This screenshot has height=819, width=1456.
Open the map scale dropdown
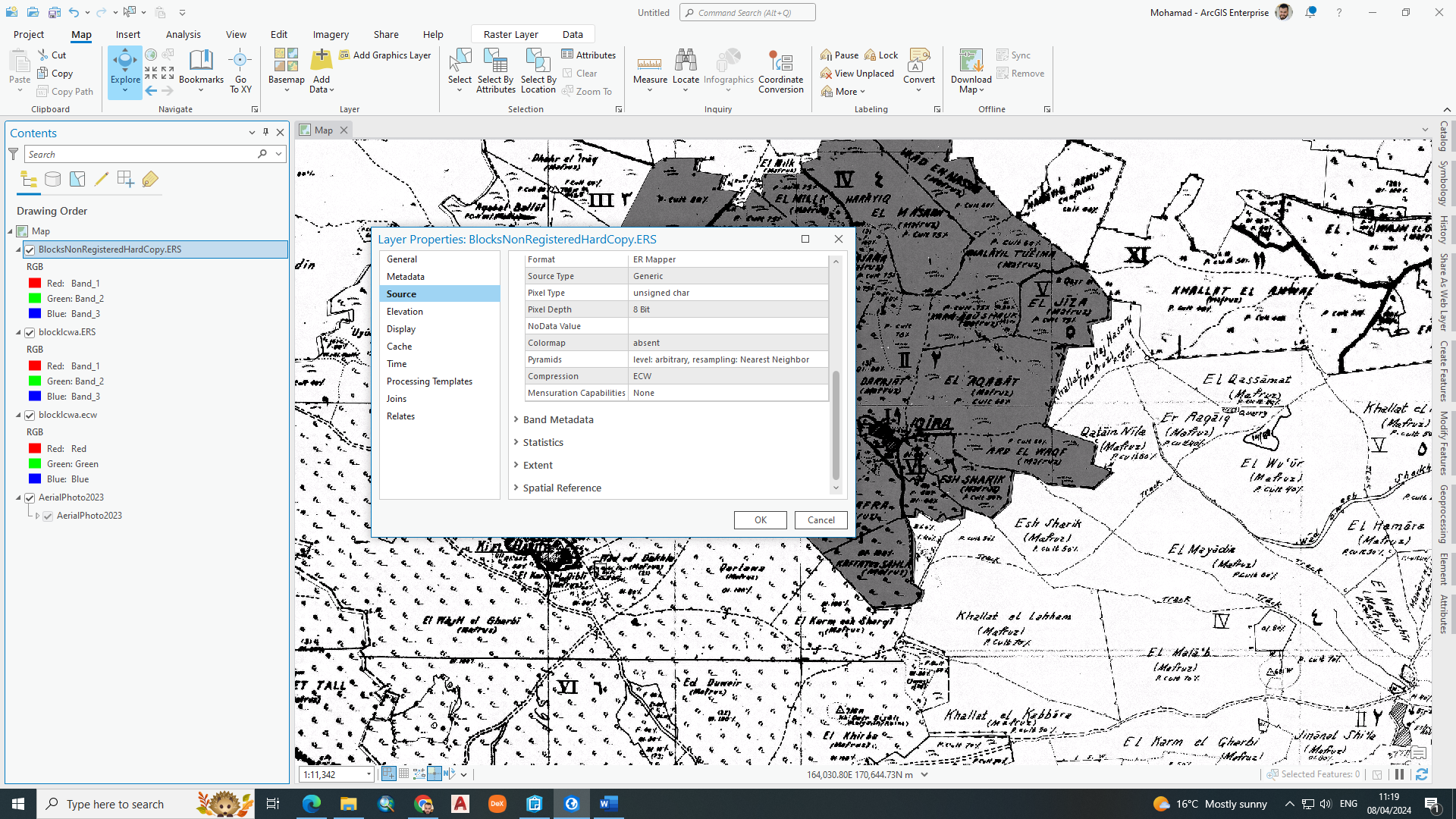coord(369,774)
